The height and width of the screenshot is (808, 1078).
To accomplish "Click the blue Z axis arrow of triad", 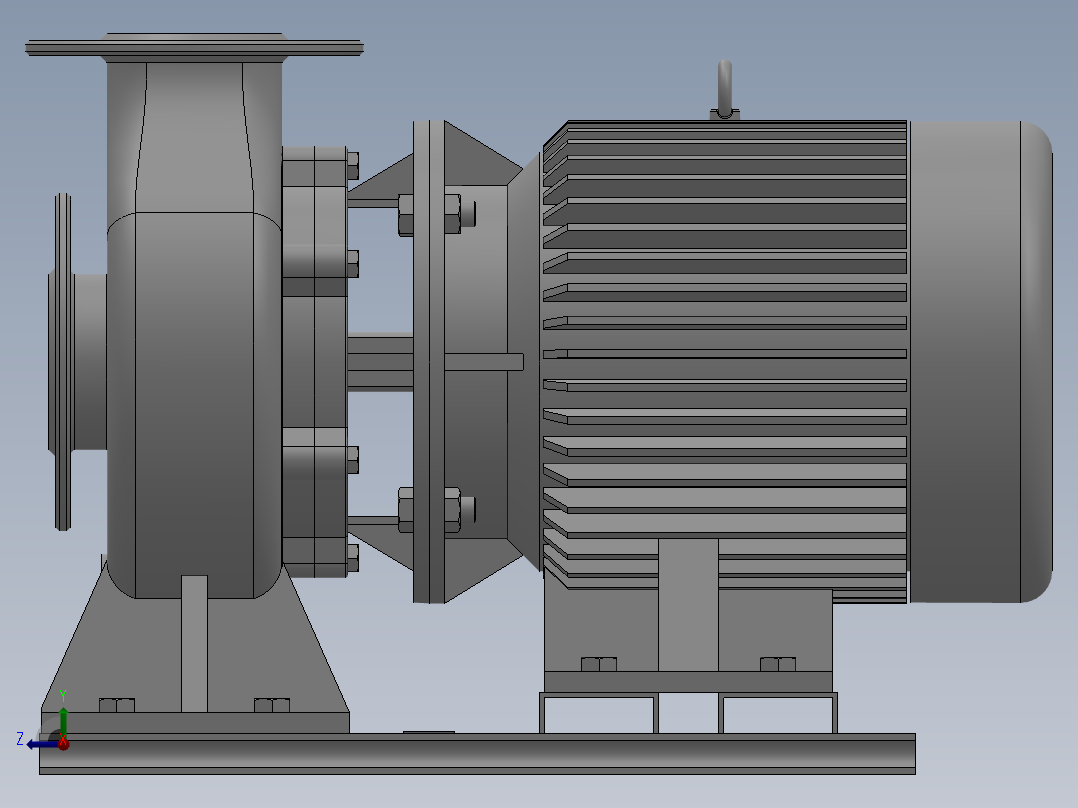I will pyautogui.click(x=41, y=745).
